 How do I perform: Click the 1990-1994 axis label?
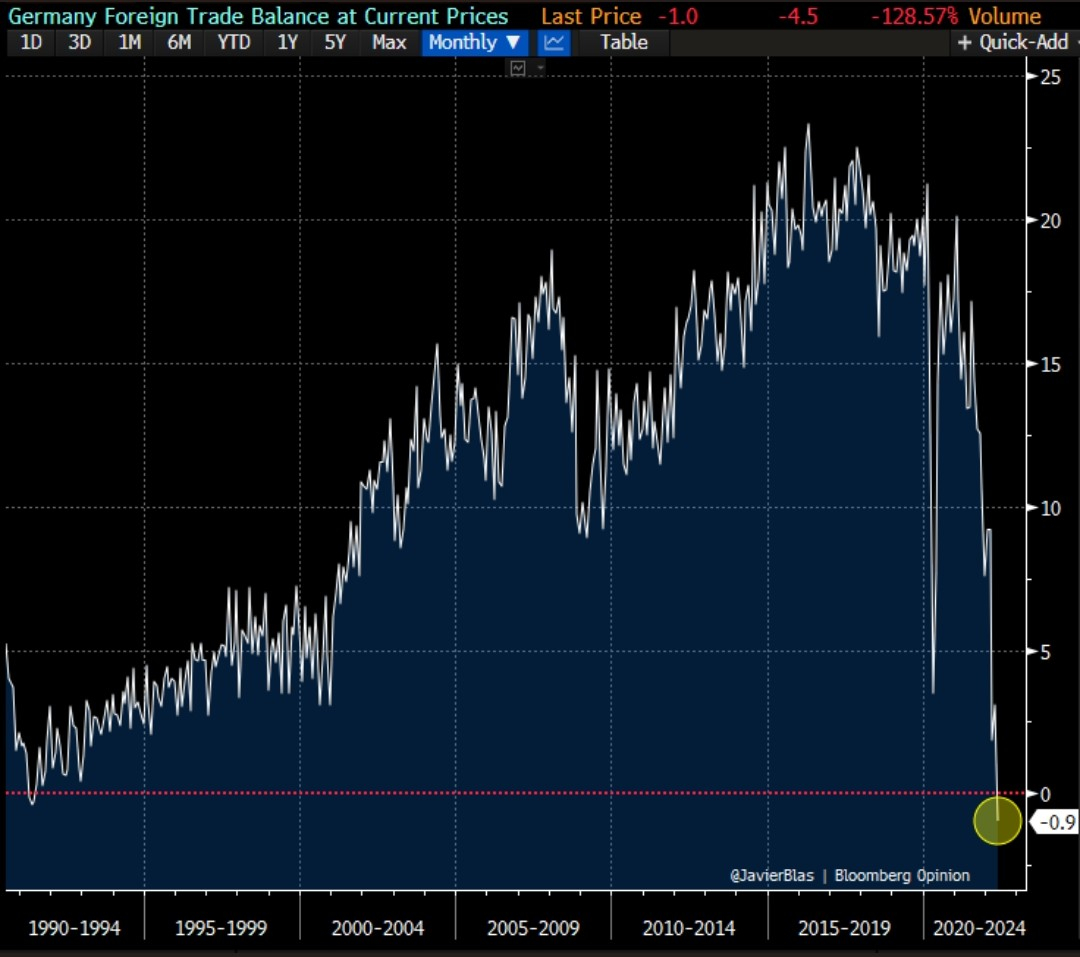pos(74,928)
